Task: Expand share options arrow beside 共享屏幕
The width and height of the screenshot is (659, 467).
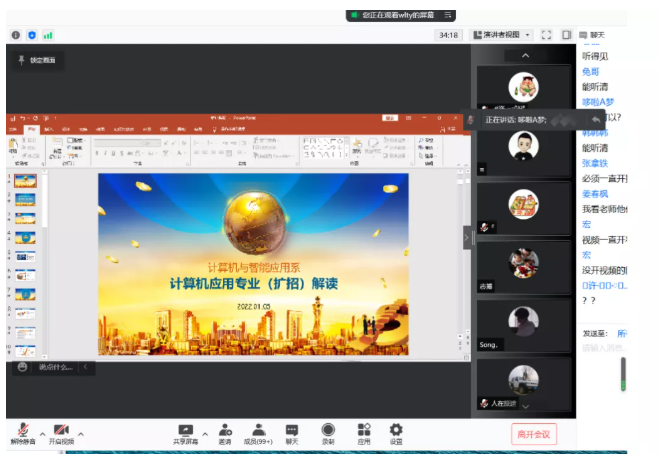Action: (205, 434)
